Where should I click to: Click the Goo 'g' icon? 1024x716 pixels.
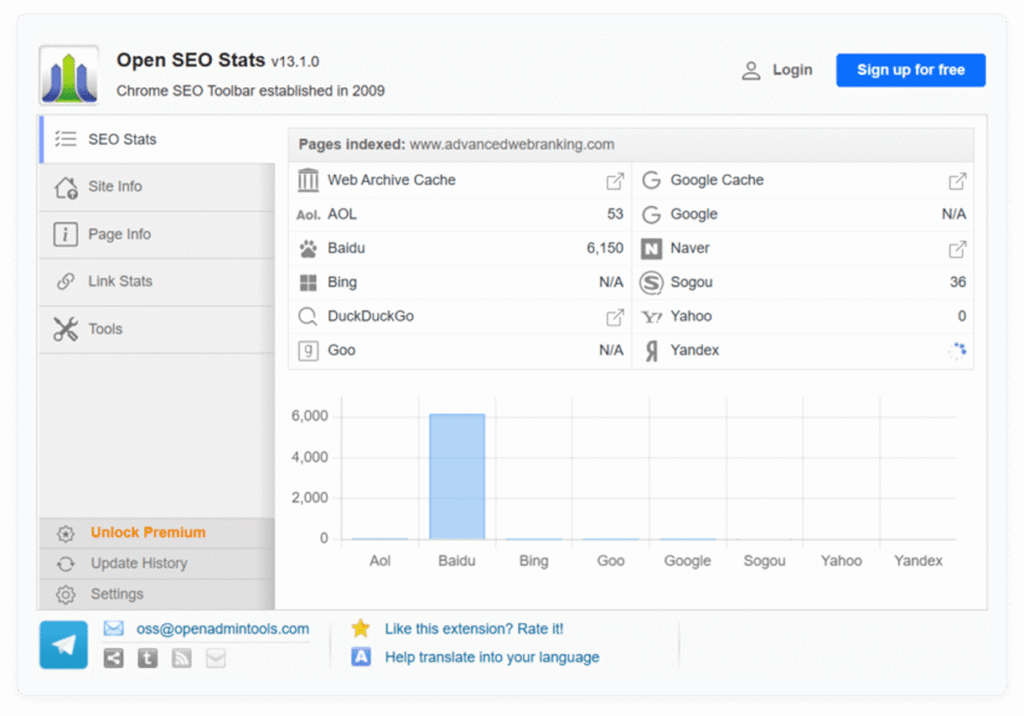pos(308,351)
